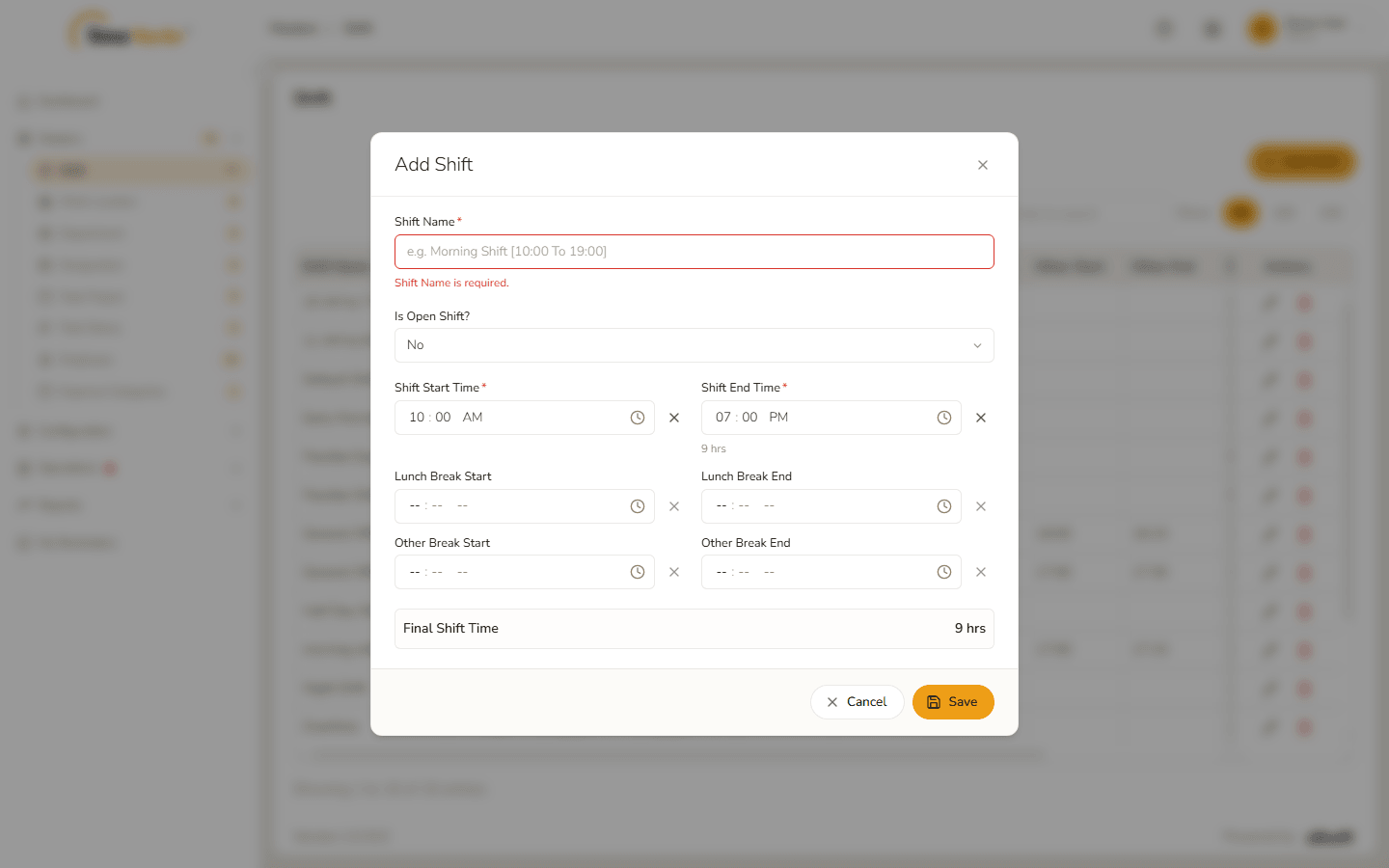The height and width of the screenshot is (868, 1389).
Task: Clear the Other Break Start field
Action: pos(674,572)
